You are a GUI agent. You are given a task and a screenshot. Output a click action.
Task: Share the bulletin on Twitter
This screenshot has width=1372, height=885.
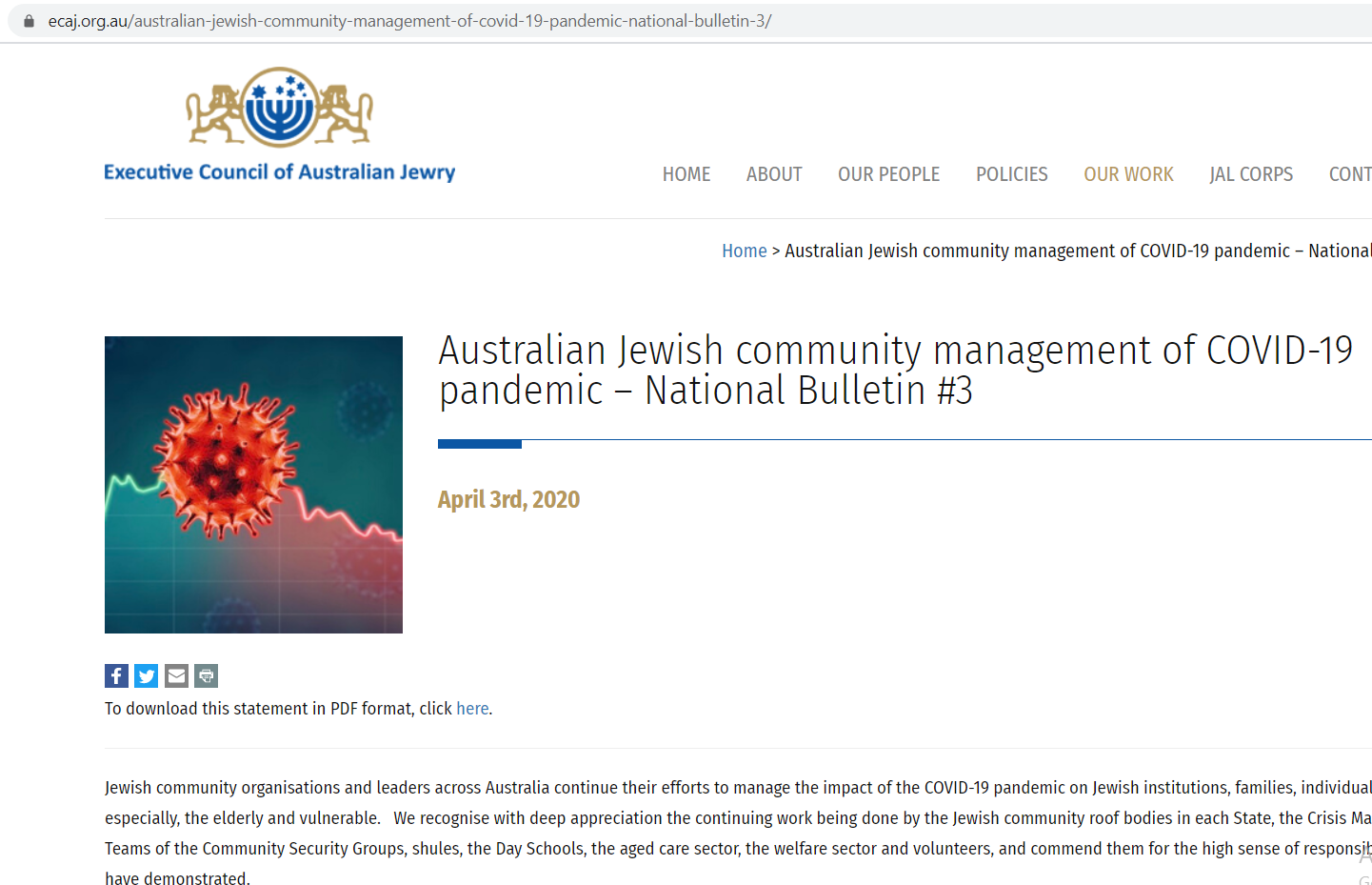(146, 676)
